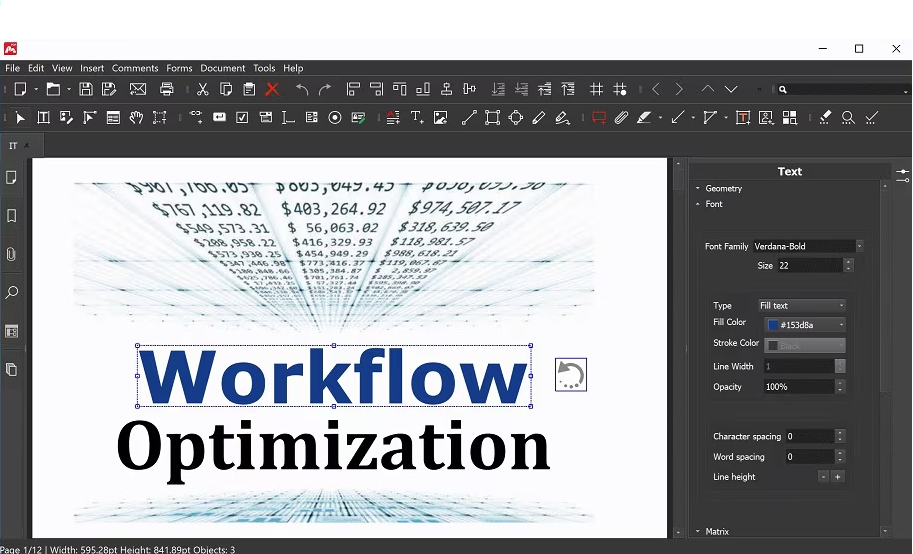Click the blue Fill Color swatch
The width and height of the screenshot is (913, 554).
(773, 325)
